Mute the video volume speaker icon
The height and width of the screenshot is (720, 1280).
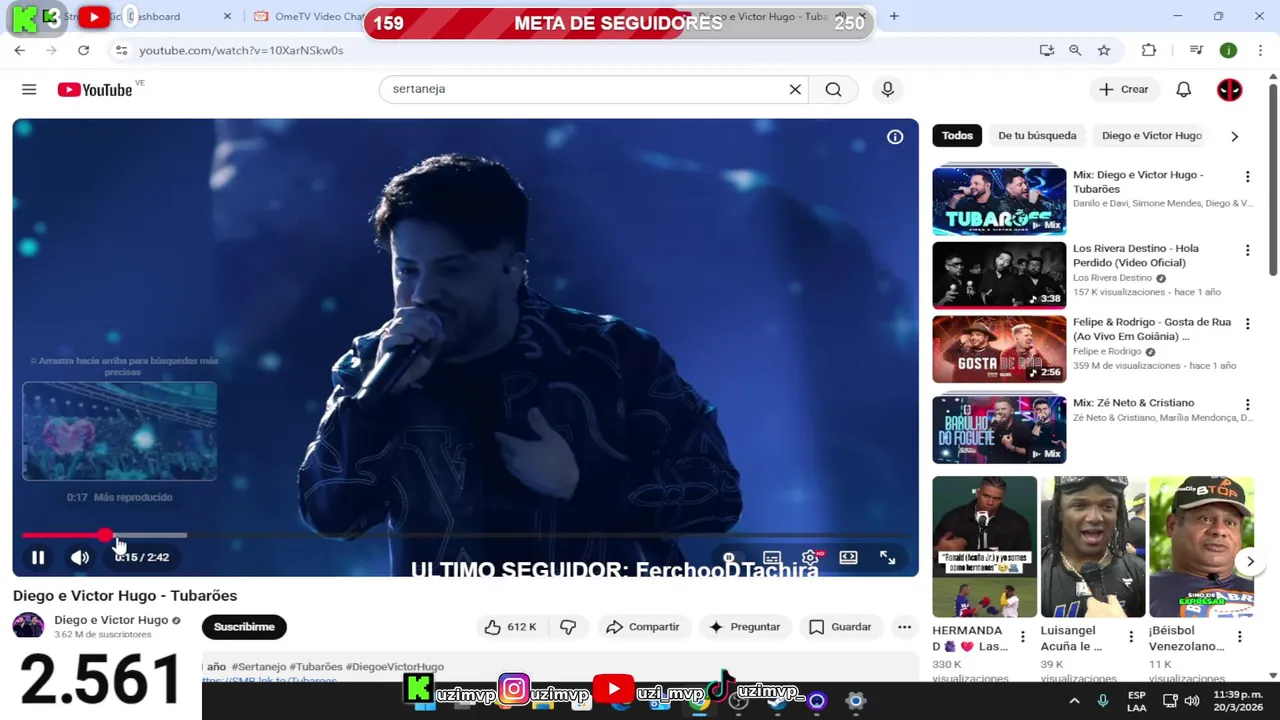pos(80,557)
